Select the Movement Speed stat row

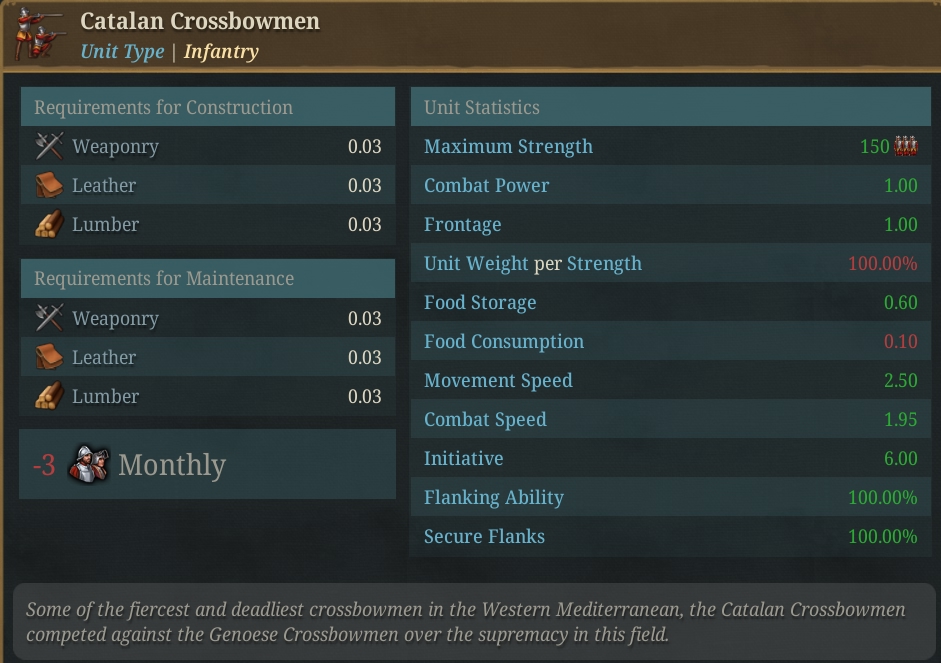pos(670,380)
